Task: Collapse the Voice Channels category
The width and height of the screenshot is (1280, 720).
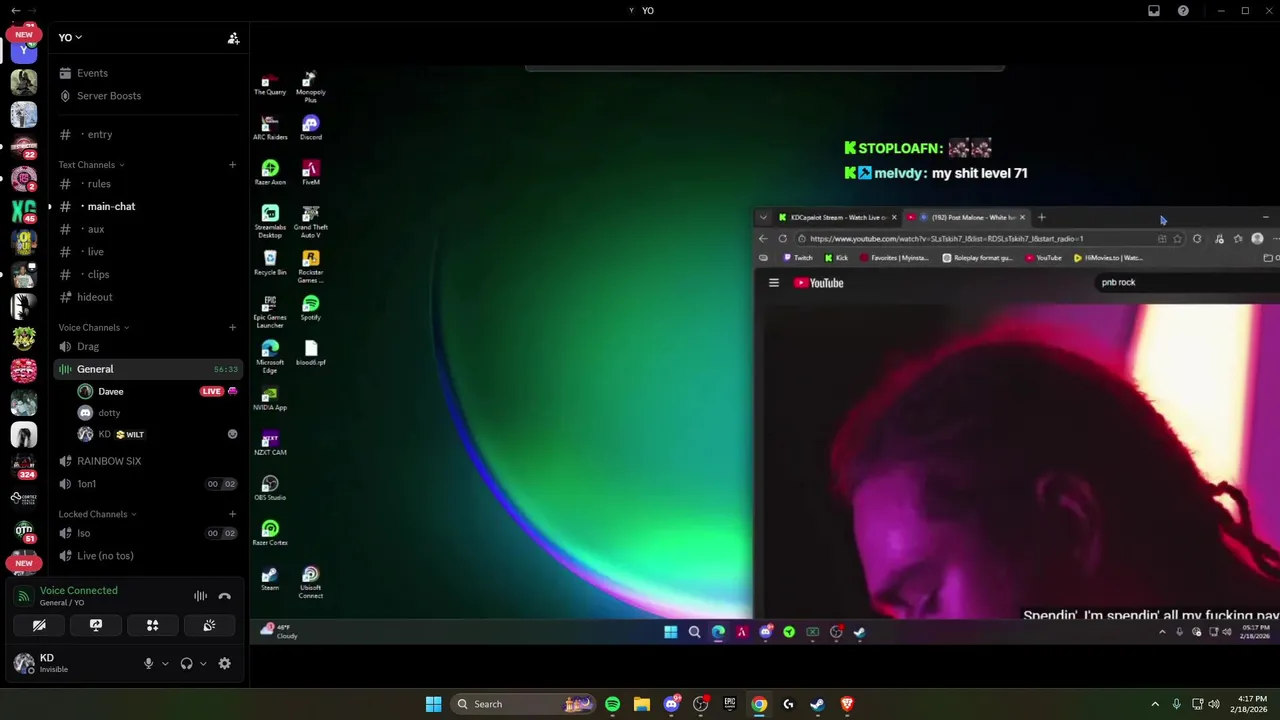Action: (93, 328)
